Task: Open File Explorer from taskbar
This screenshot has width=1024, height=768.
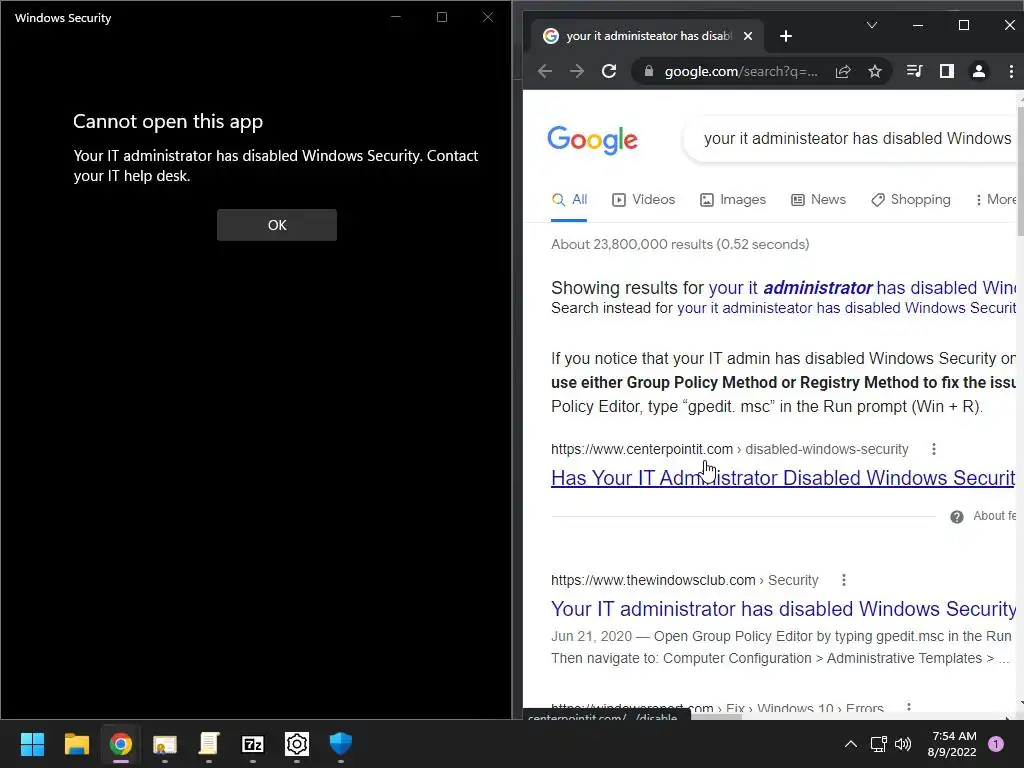Action: coord(76,744)
